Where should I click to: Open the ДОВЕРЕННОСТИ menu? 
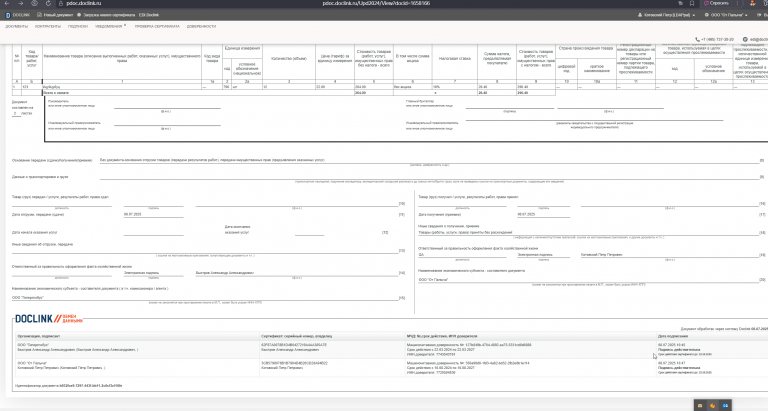[x=201, y=26]
